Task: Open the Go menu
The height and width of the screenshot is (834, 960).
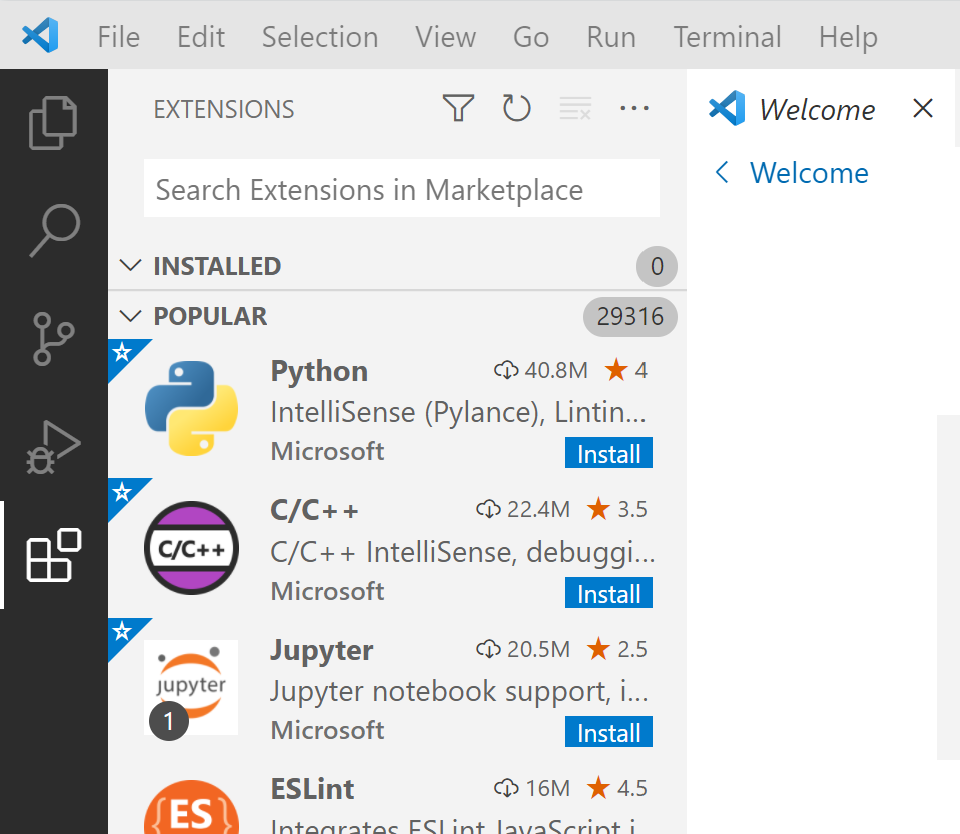Action: pos(531,37)
